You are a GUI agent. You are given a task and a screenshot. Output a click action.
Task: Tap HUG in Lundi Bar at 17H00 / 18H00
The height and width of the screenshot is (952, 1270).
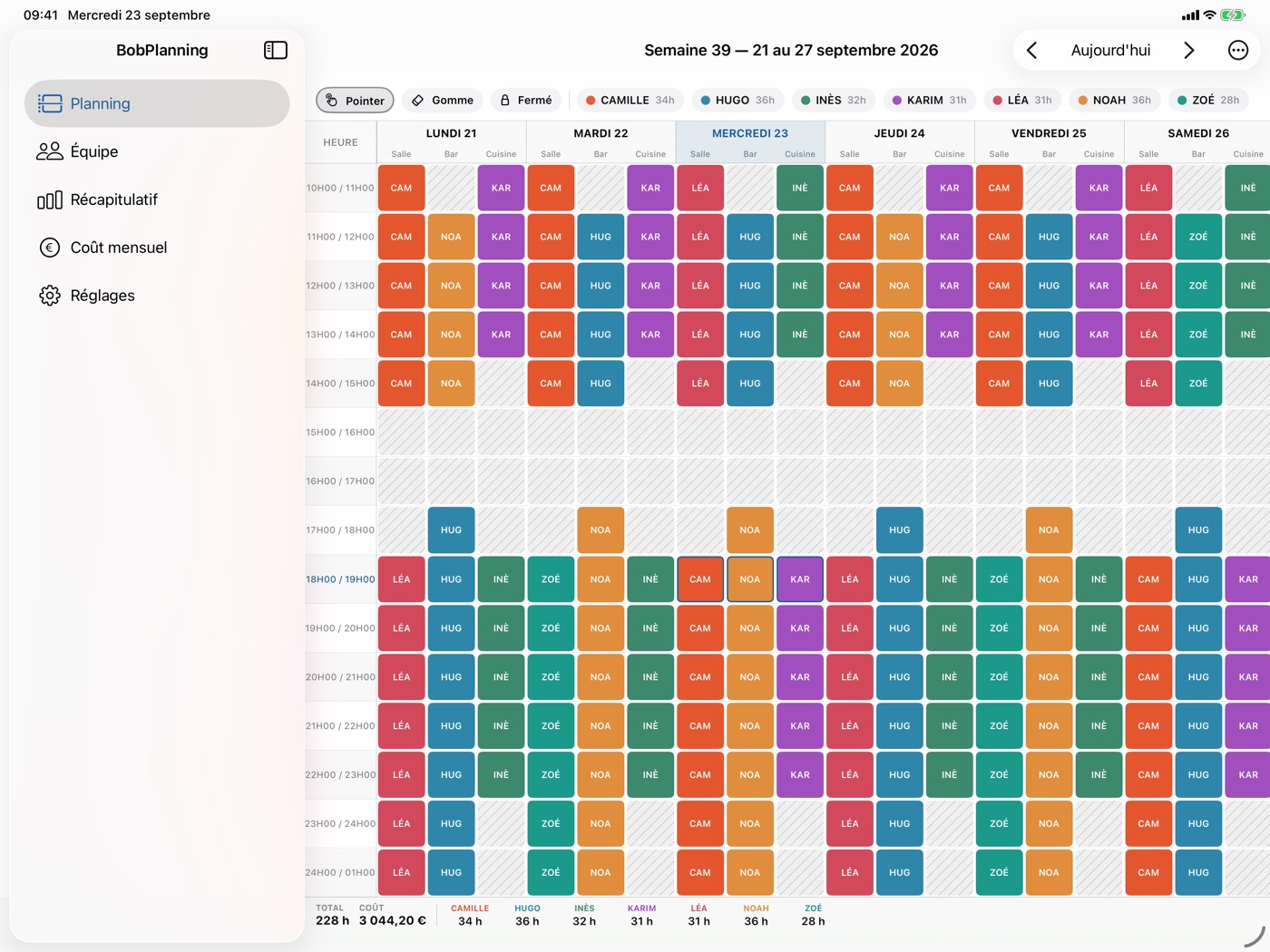[x=451, y=530]
